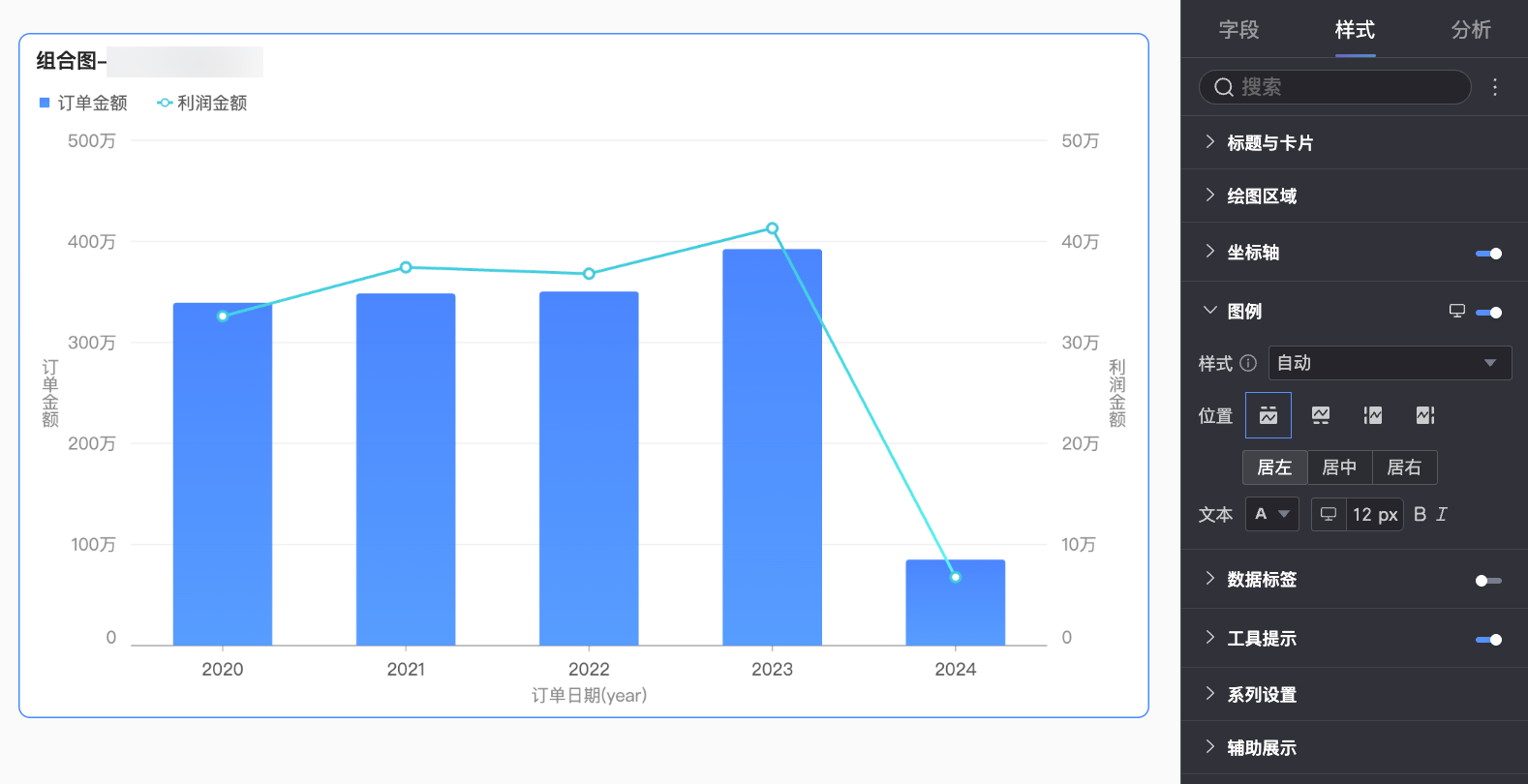The height and width of the screenshot is (784, 1528).
Task: Toggle bold legend text
Action: click(1420, 514)
